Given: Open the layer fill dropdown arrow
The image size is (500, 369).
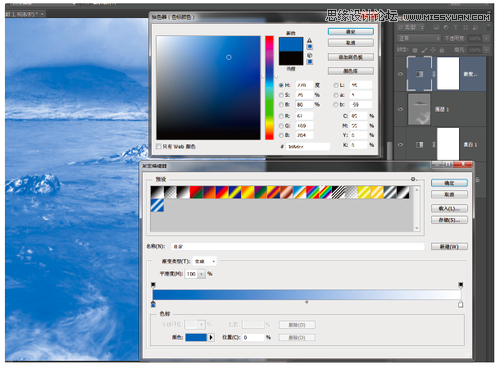Looking at the screenshot, I should 486,50.
